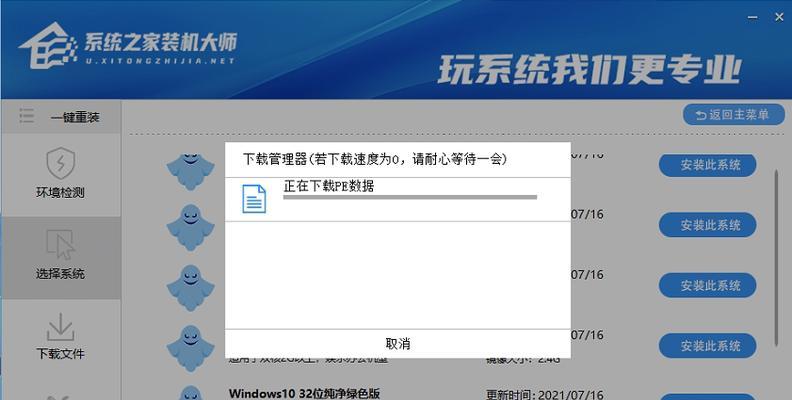Click the 下载文件 label in sidebar

coord(60,354)
